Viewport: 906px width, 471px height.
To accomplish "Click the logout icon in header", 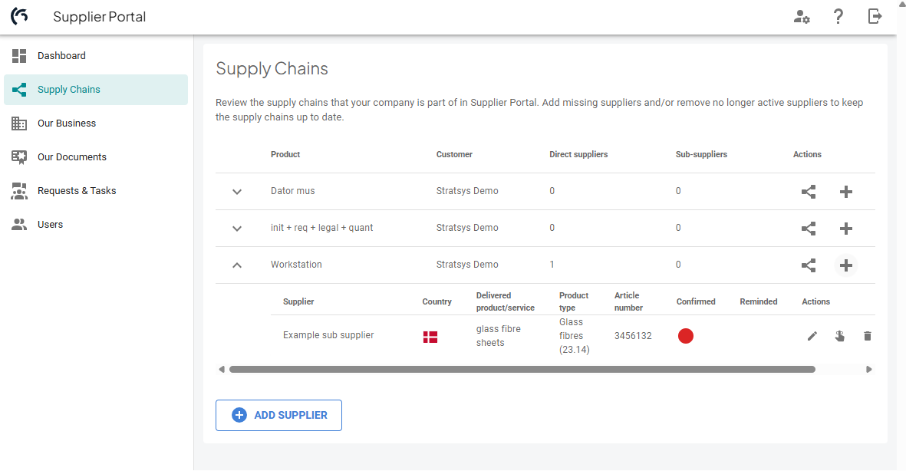I will (x=875, y=16).
